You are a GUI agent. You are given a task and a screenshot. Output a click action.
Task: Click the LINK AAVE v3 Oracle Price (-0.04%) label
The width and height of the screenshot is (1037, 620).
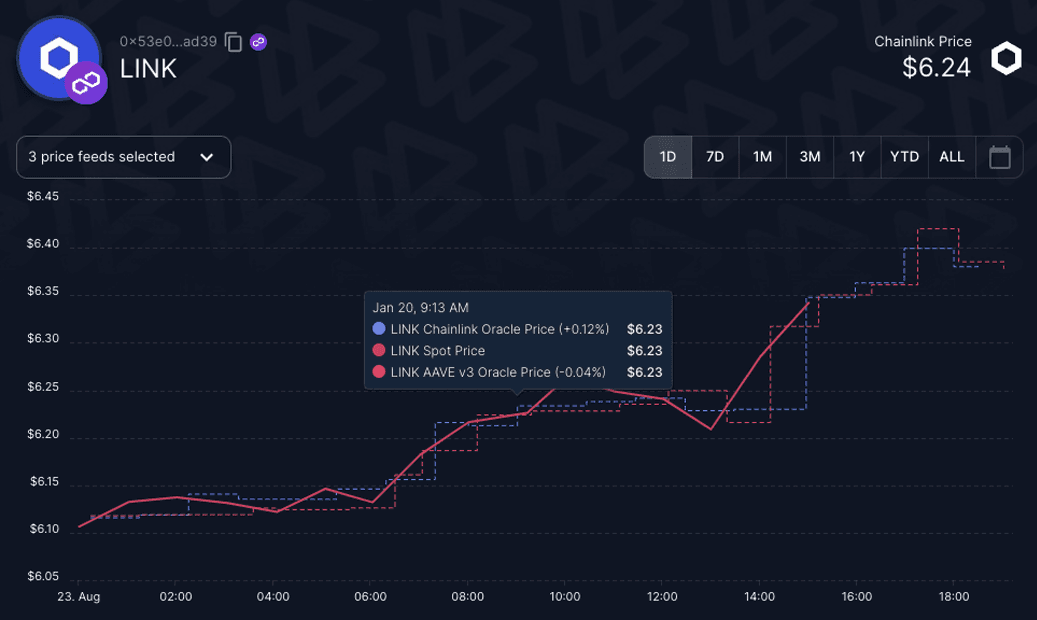click(498, 372)
